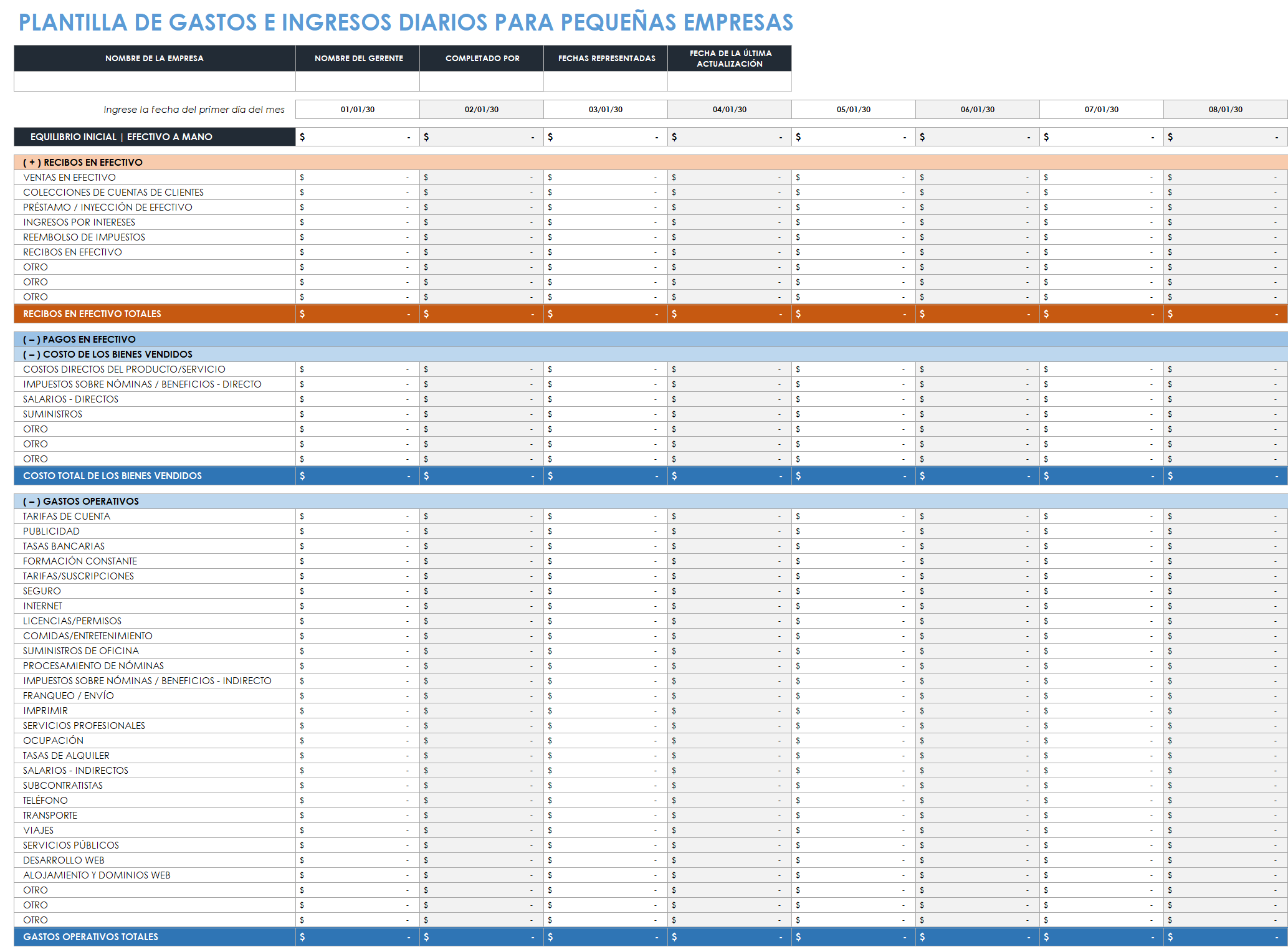Click the COSTOS DIRECTOS DEL PRODUCTO/SERVICIO label
The image size is (1288, 952).
[124, 369]
